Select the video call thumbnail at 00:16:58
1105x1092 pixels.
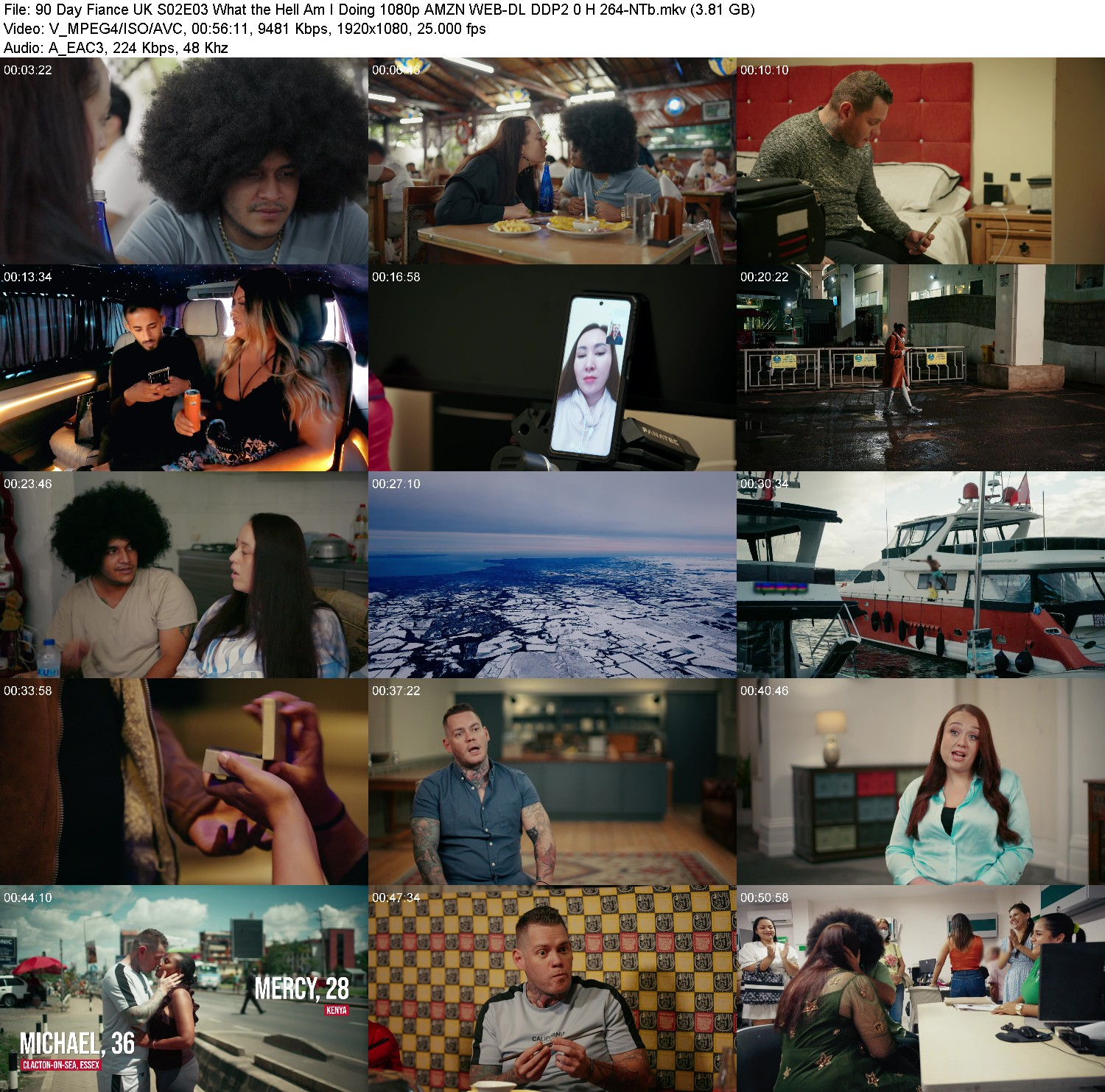click(552, 367)
